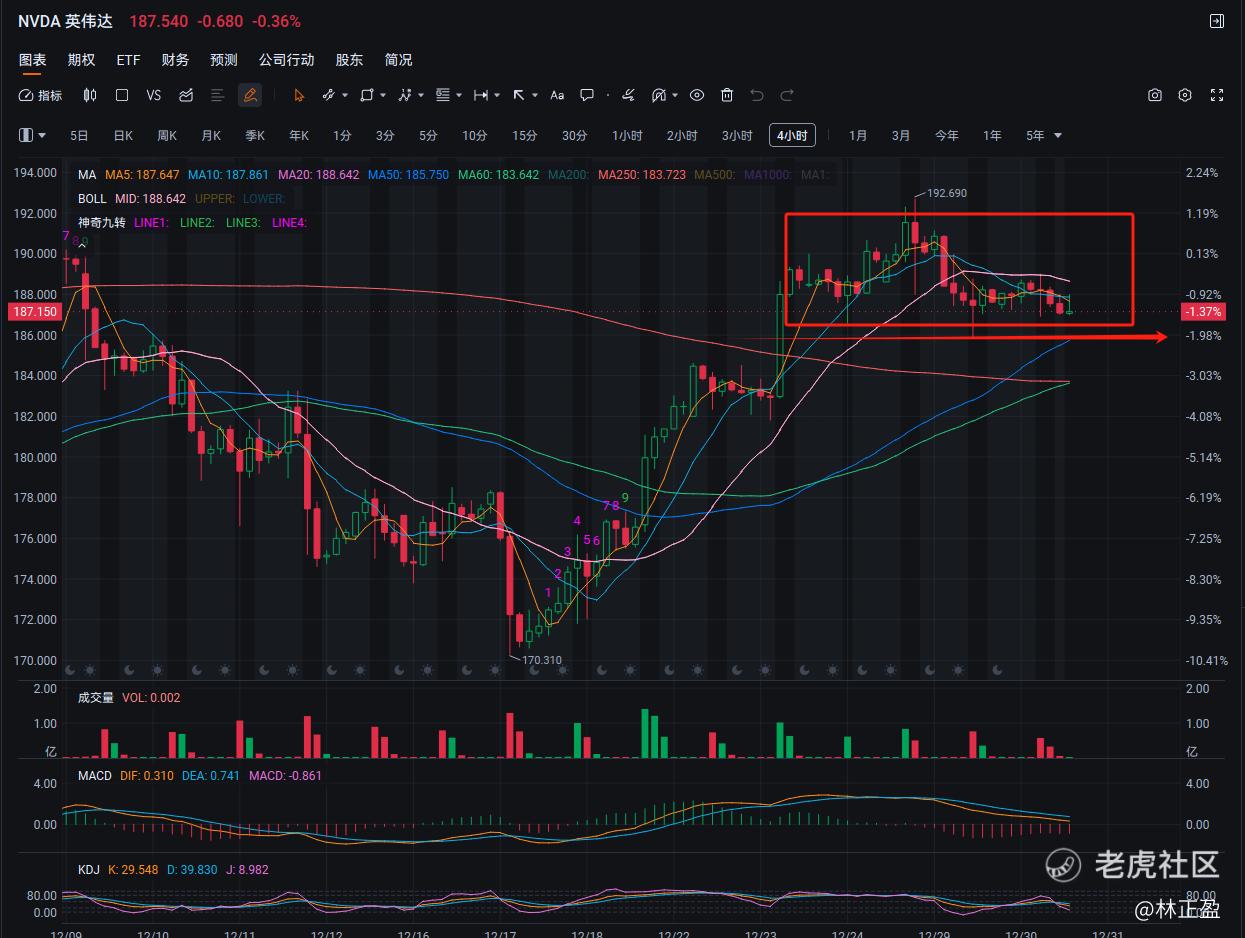Switch to the 图表 tab
1245x938 pixels.
coord(32,60)
